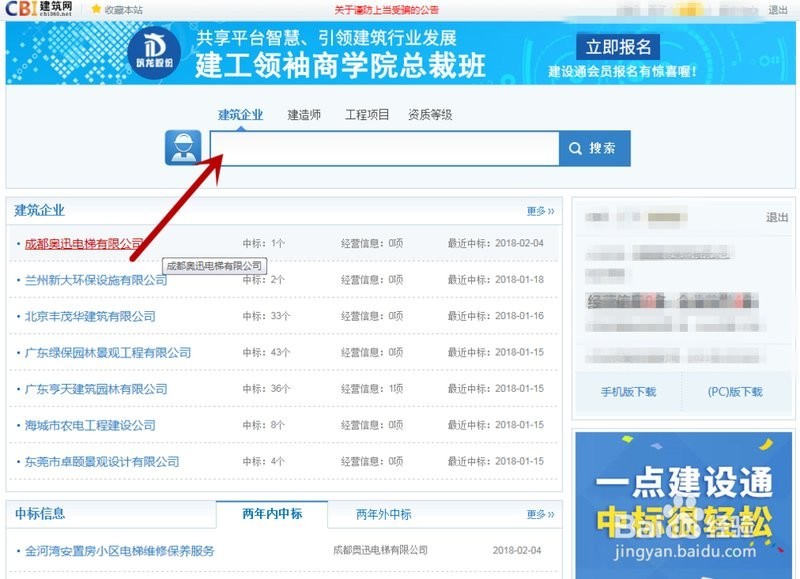Click 更多 in 中标信息 section
This screenshot has height=579, width=800.
540,514
